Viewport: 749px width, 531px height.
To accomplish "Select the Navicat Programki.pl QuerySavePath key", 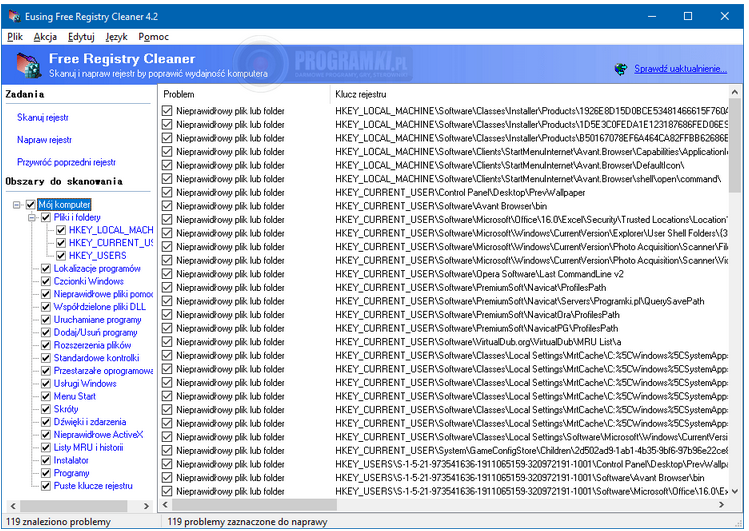I will pos(520,301).
